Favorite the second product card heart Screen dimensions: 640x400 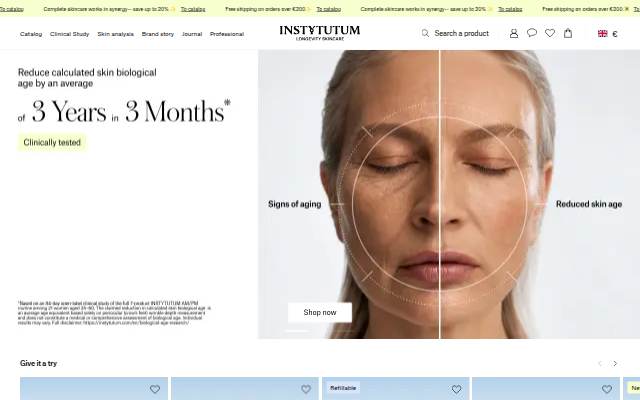click(306, 389)
